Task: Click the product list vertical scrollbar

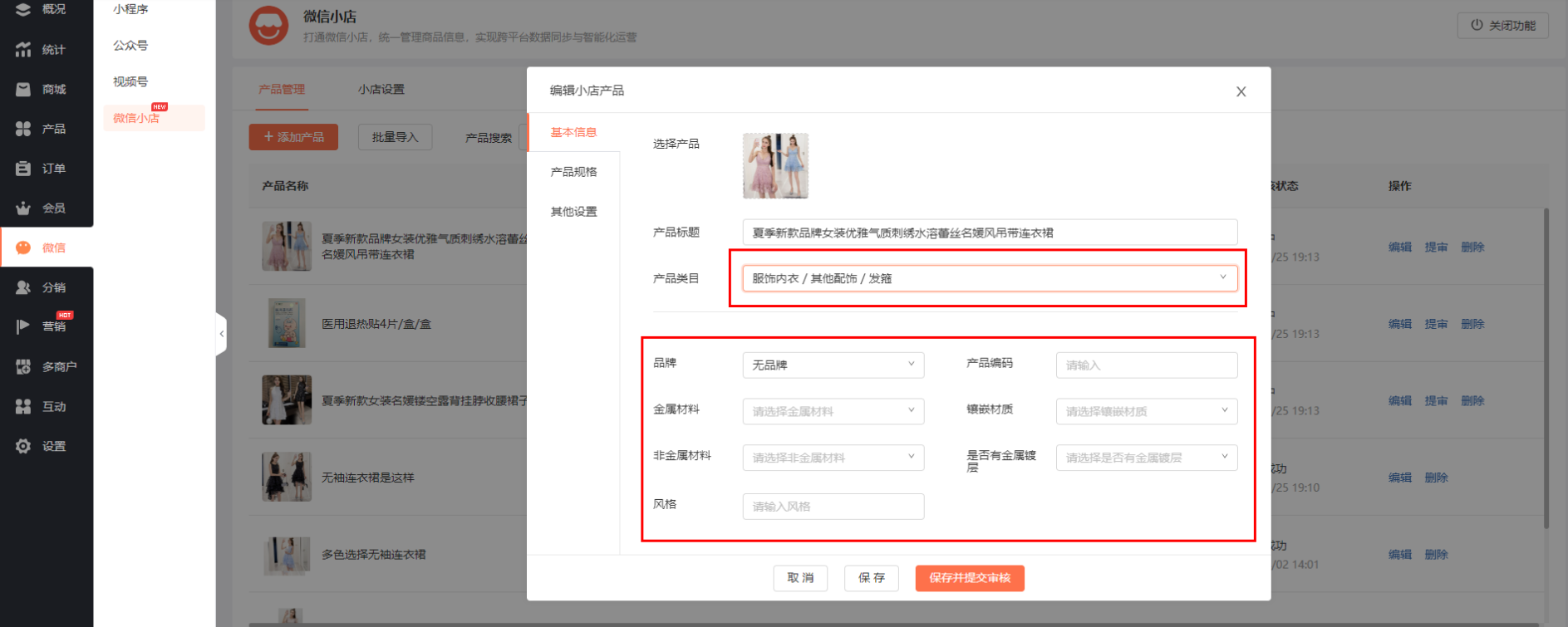Action: (1546, 369)
